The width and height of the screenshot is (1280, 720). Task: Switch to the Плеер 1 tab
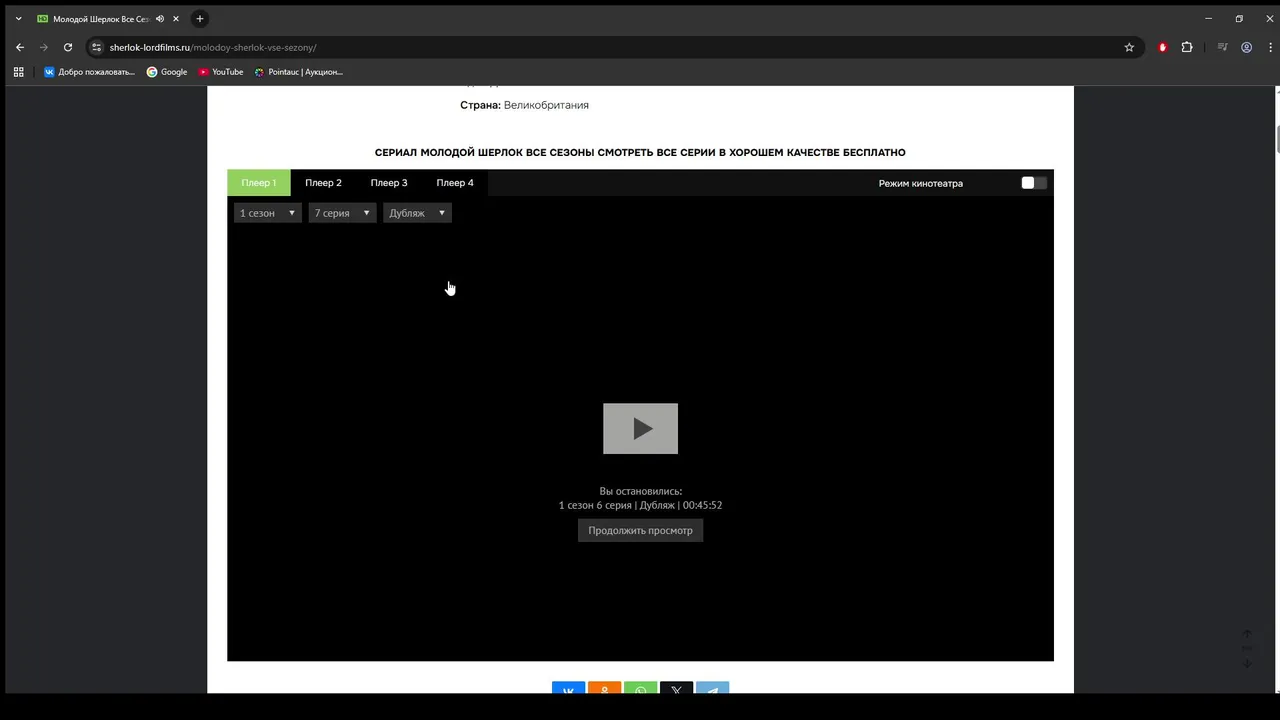[259, 183]
